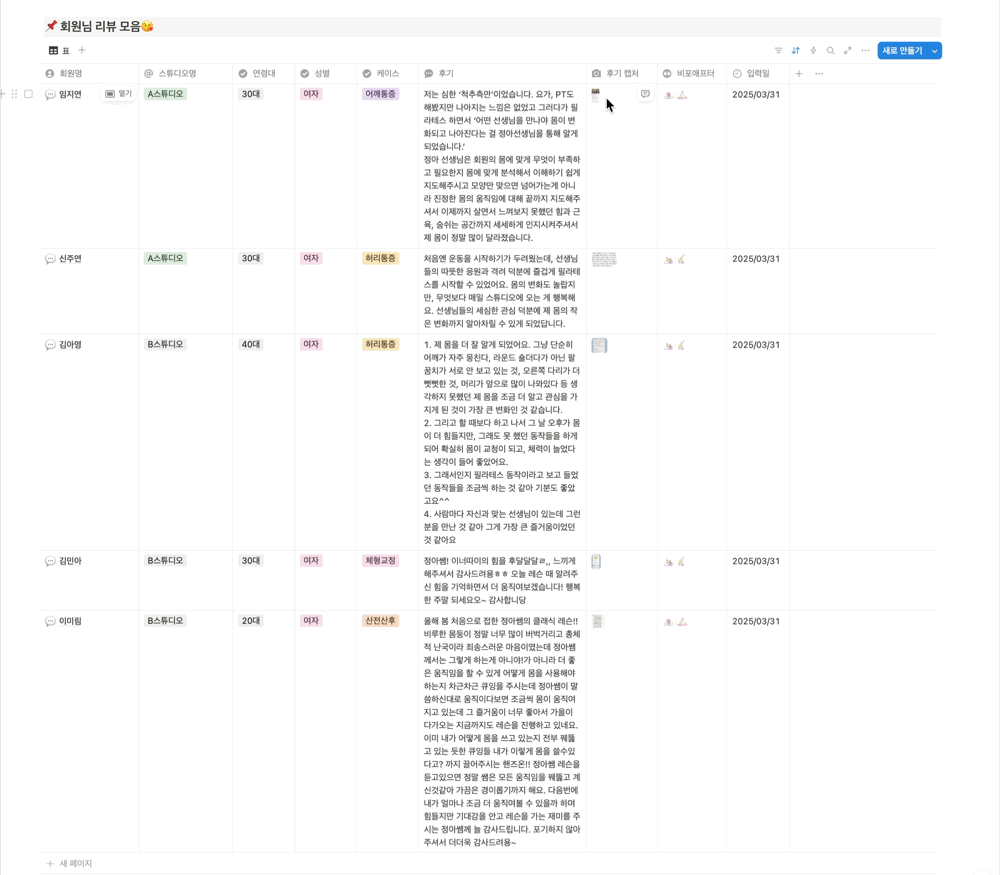Open 입력일 column header menu

[758, 73]
